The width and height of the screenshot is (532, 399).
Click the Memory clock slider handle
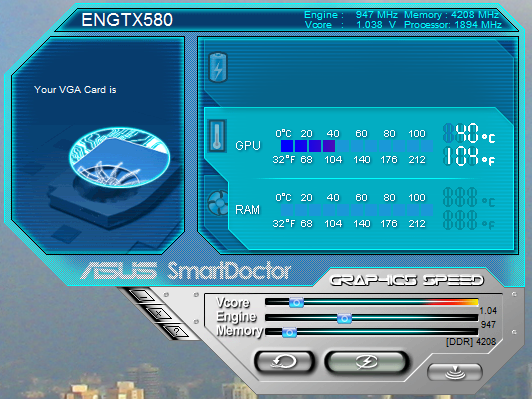click(x=289, y=332)
